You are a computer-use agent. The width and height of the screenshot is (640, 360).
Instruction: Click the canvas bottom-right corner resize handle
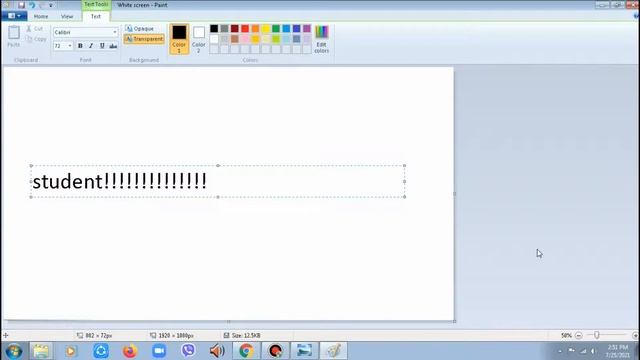click(454, 322)
